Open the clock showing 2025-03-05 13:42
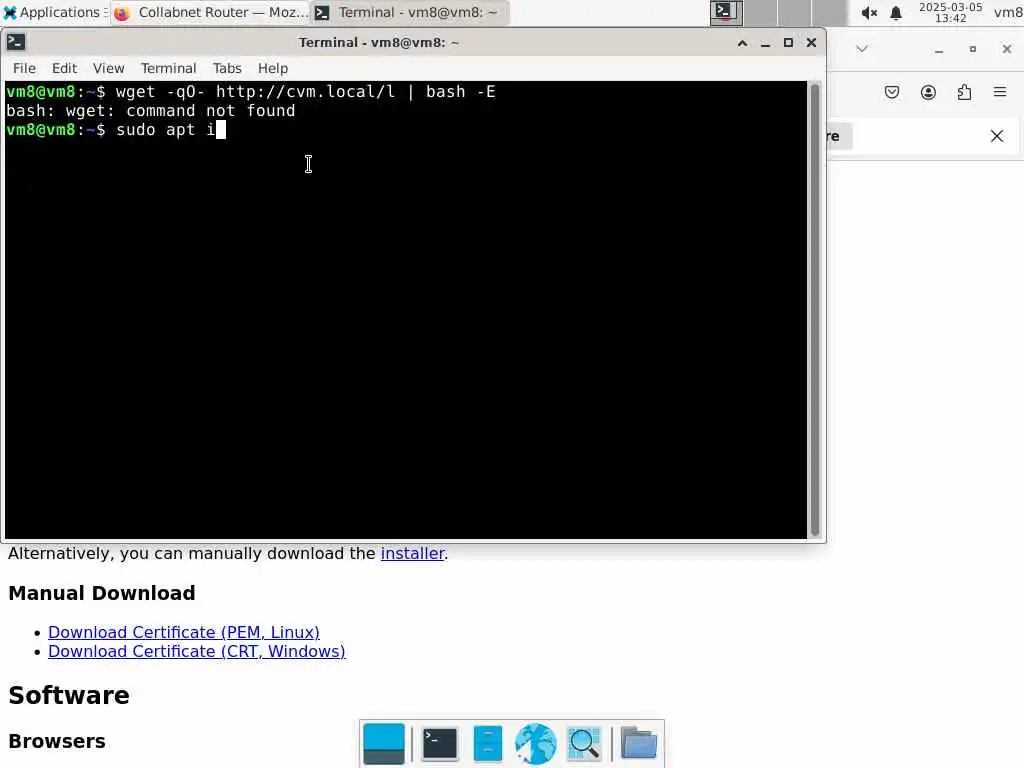Viewport: 1024px width, 768px height. (x=950, y=12)
